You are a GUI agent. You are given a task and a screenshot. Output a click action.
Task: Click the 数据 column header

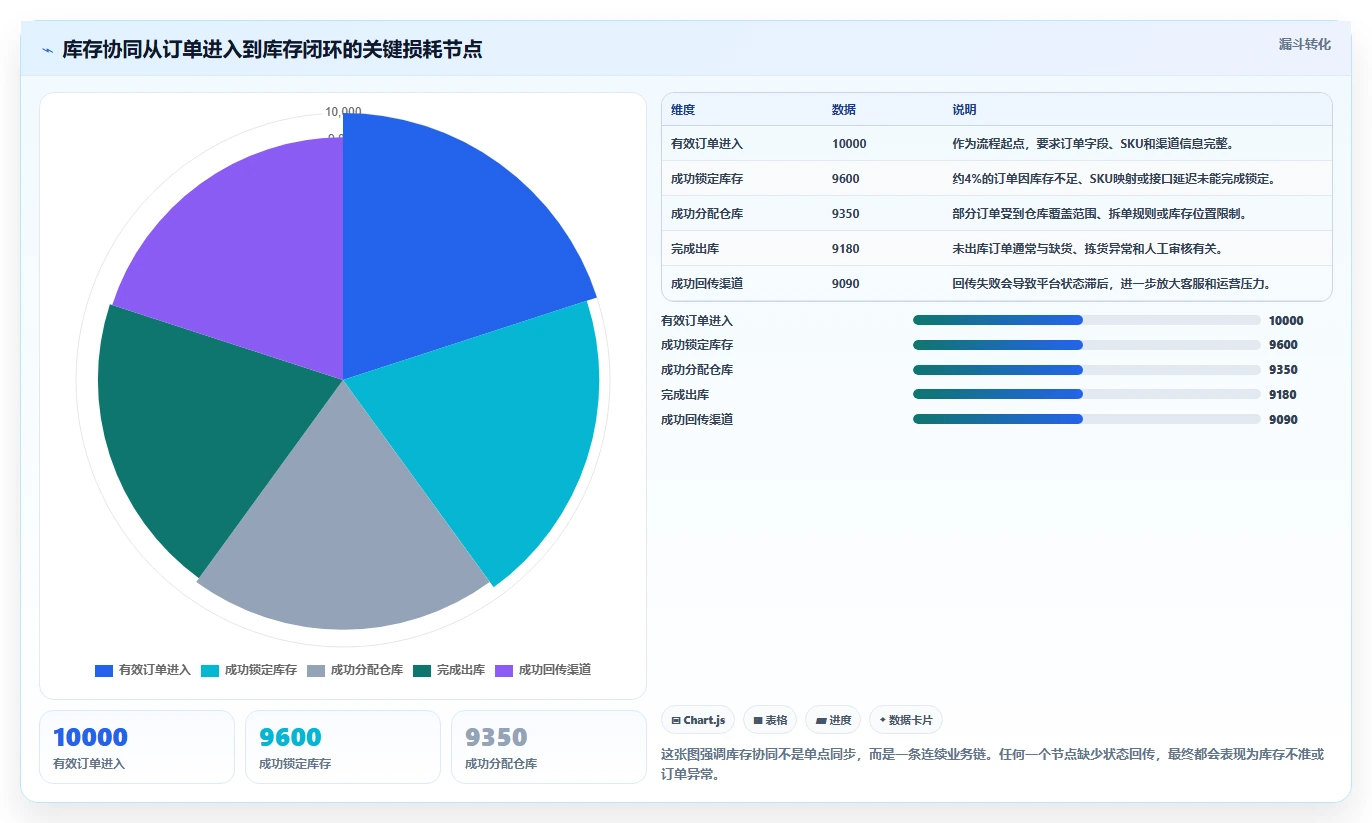844,110
